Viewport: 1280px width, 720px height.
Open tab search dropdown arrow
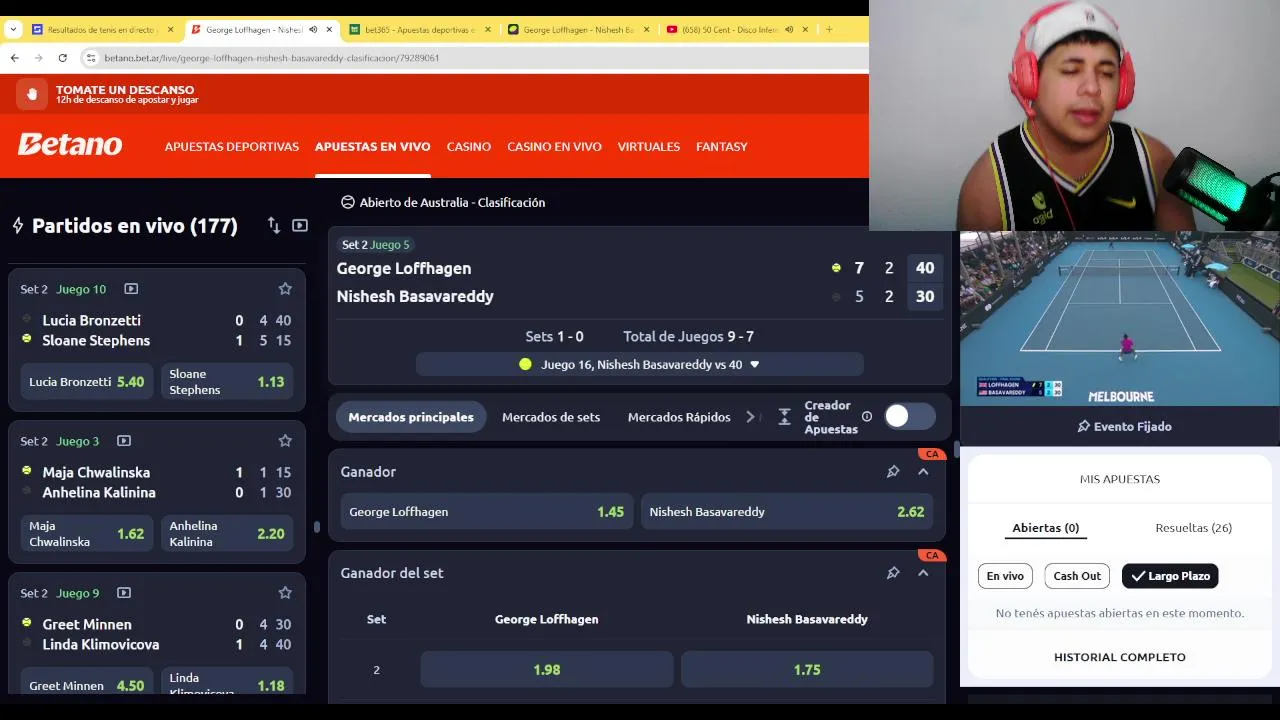(13, 30)
